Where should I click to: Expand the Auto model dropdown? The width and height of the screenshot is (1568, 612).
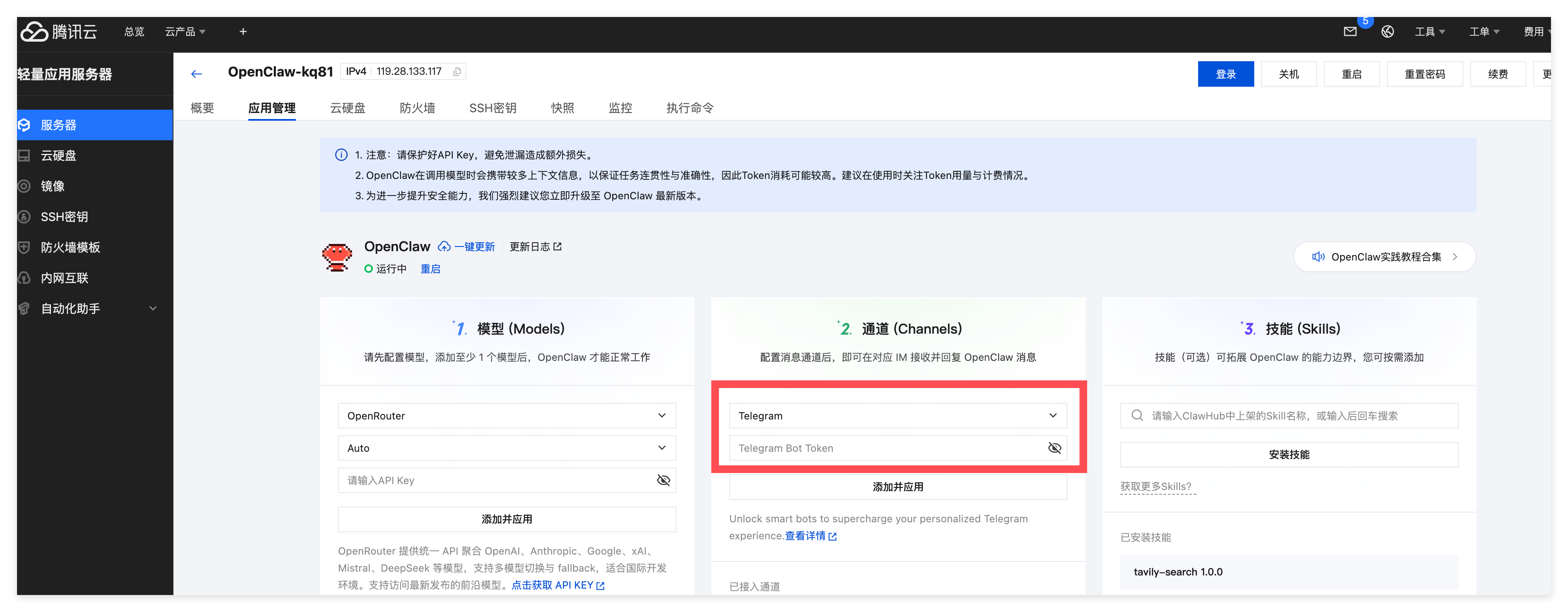point(506,448)
